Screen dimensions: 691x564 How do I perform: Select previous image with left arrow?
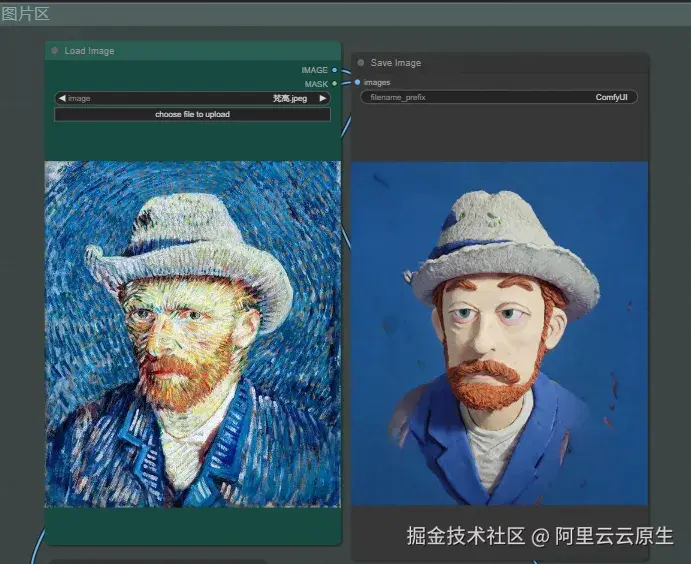[62, 98]
